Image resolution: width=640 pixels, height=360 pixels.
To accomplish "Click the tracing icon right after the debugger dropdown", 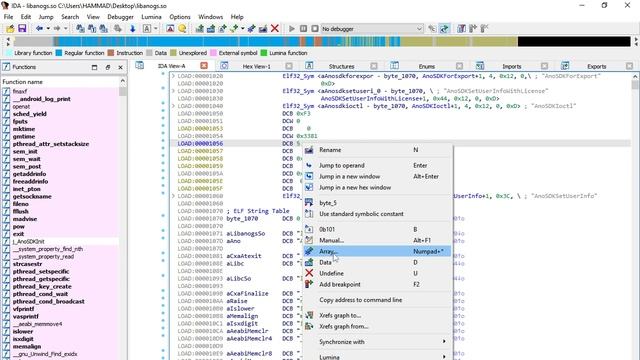I will coord(432,29).
